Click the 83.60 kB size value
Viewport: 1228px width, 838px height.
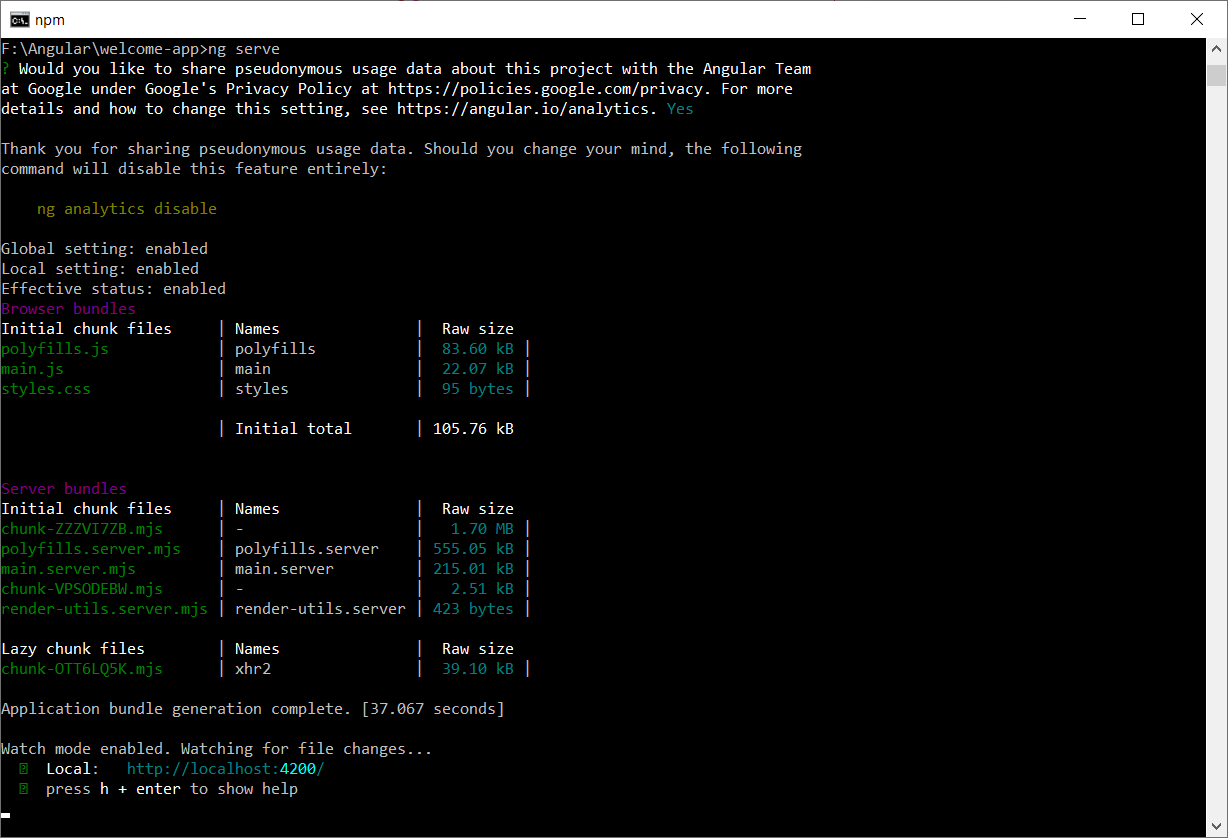click(478, 349)
